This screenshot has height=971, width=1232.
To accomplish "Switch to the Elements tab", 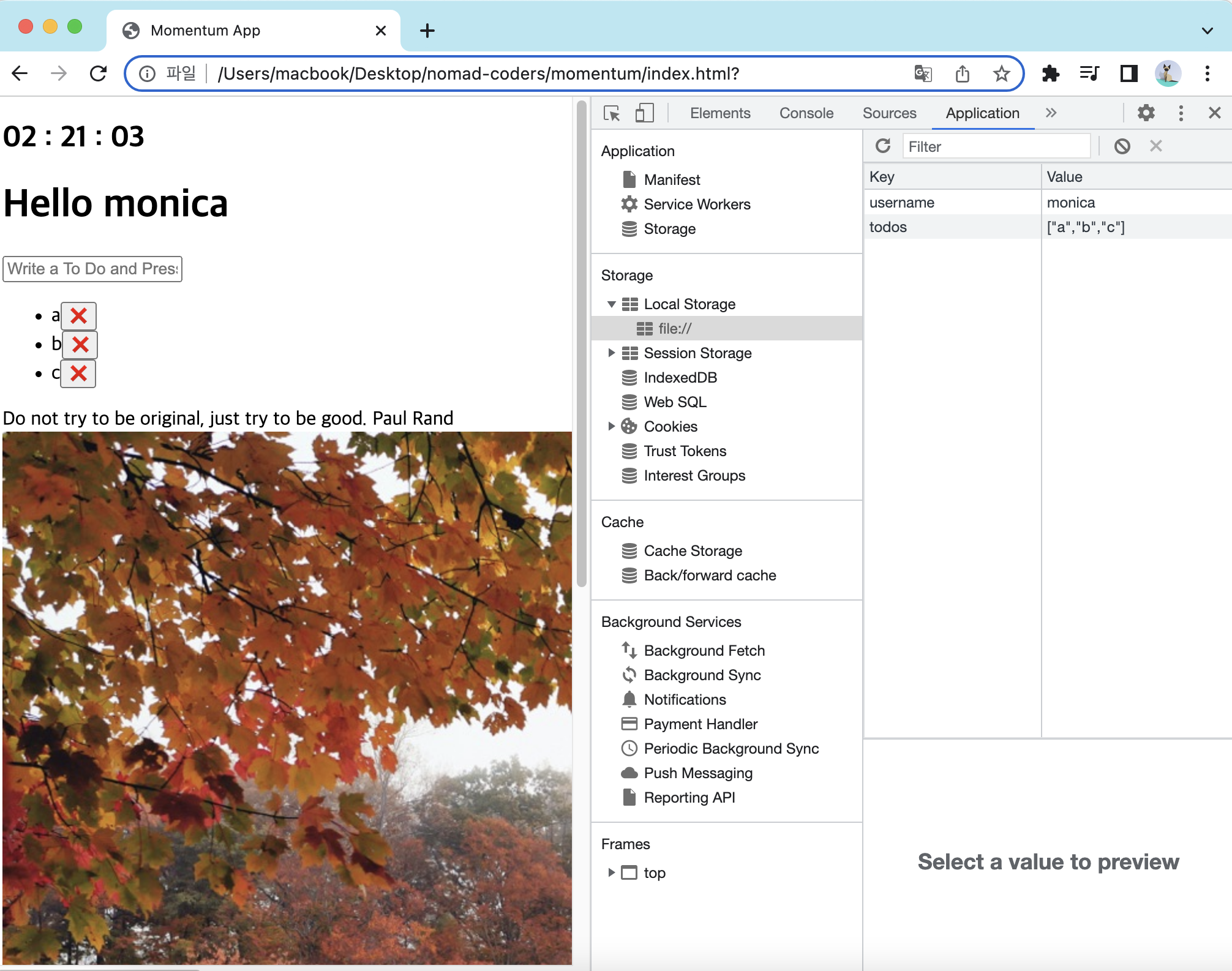I will (720, 113).
